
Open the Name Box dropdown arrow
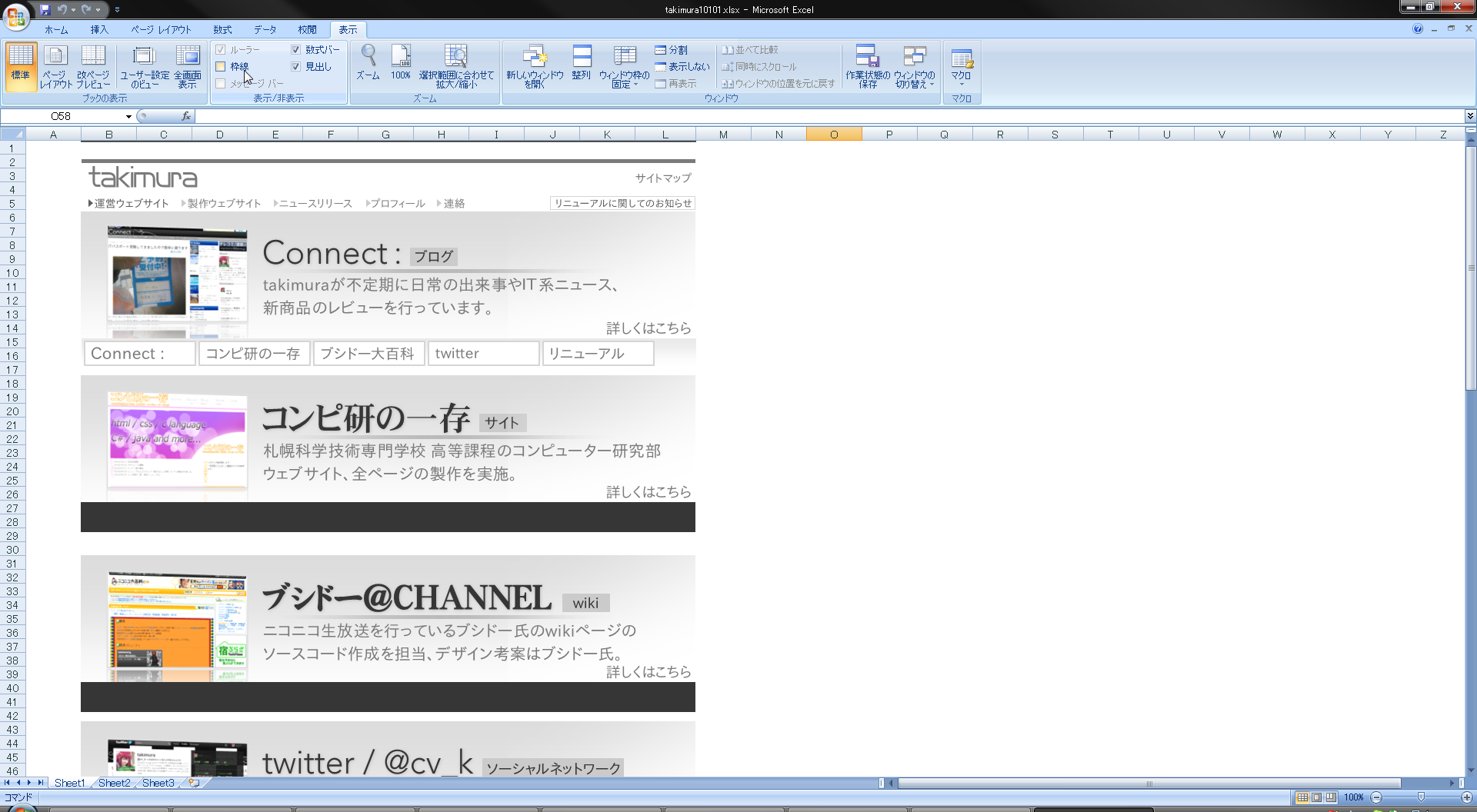point(128,117)
